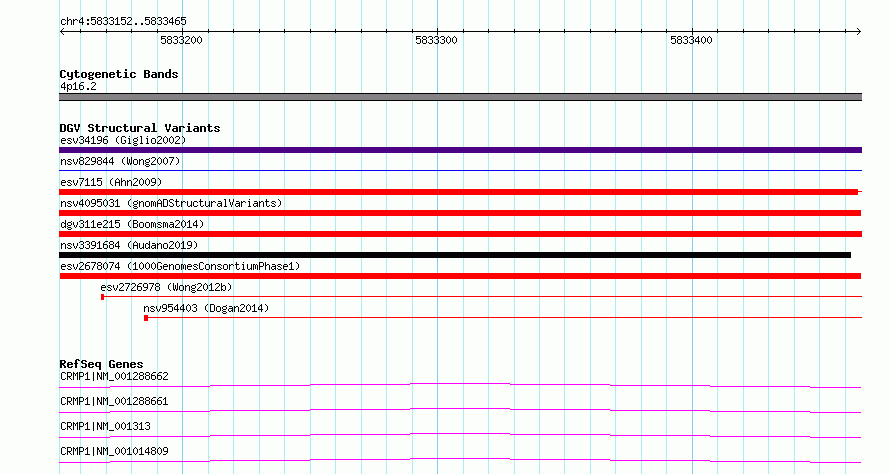
Task: Click the right arrowhead of the ruler
Action: pyautogui.click(x=859, y=32)
